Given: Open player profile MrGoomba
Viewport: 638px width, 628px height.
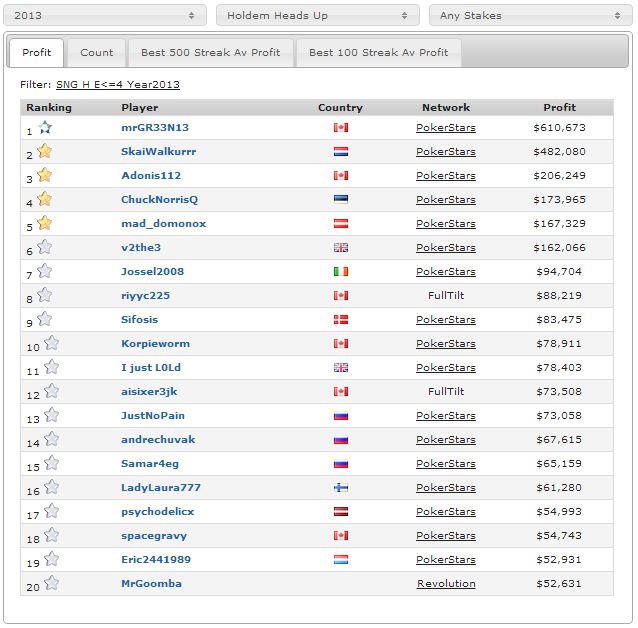Looking at the screenshot, I should 151,583.
